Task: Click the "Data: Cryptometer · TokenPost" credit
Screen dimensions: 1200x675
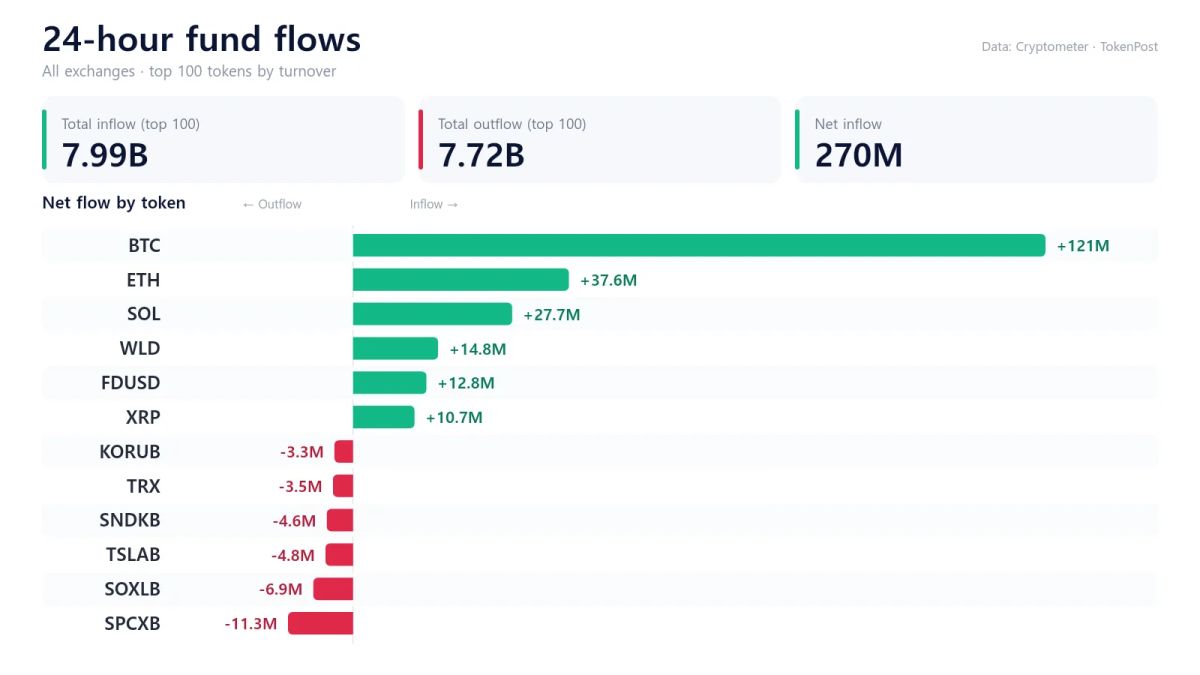Action: click(1070, 47)
